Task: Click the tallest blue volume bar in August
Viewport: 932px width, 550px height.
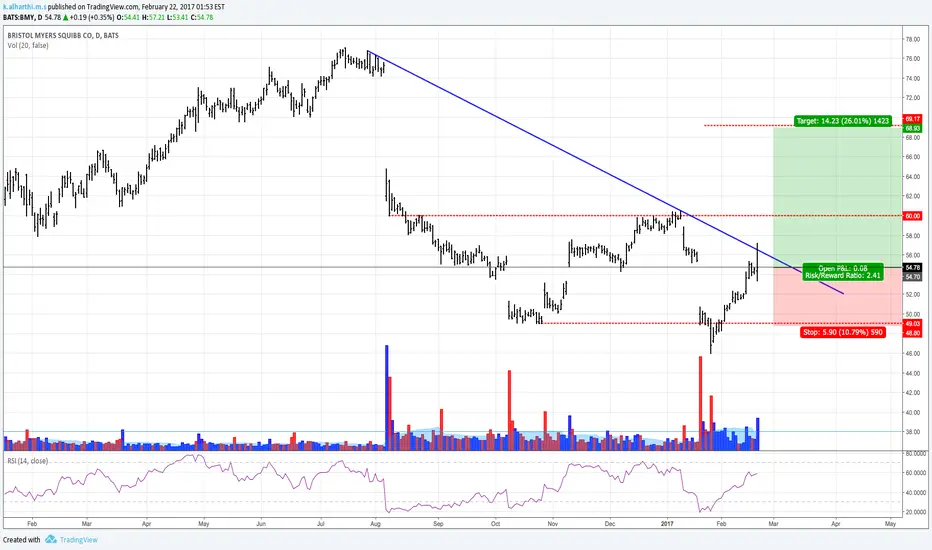Action: [x=386, y=397]
